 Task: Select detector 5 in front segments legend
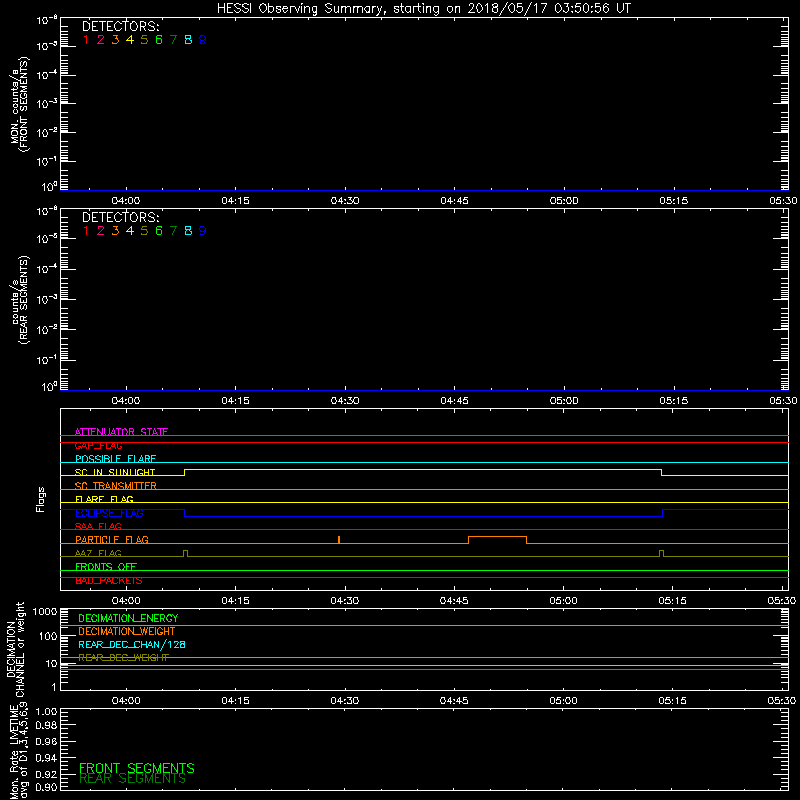144,40
